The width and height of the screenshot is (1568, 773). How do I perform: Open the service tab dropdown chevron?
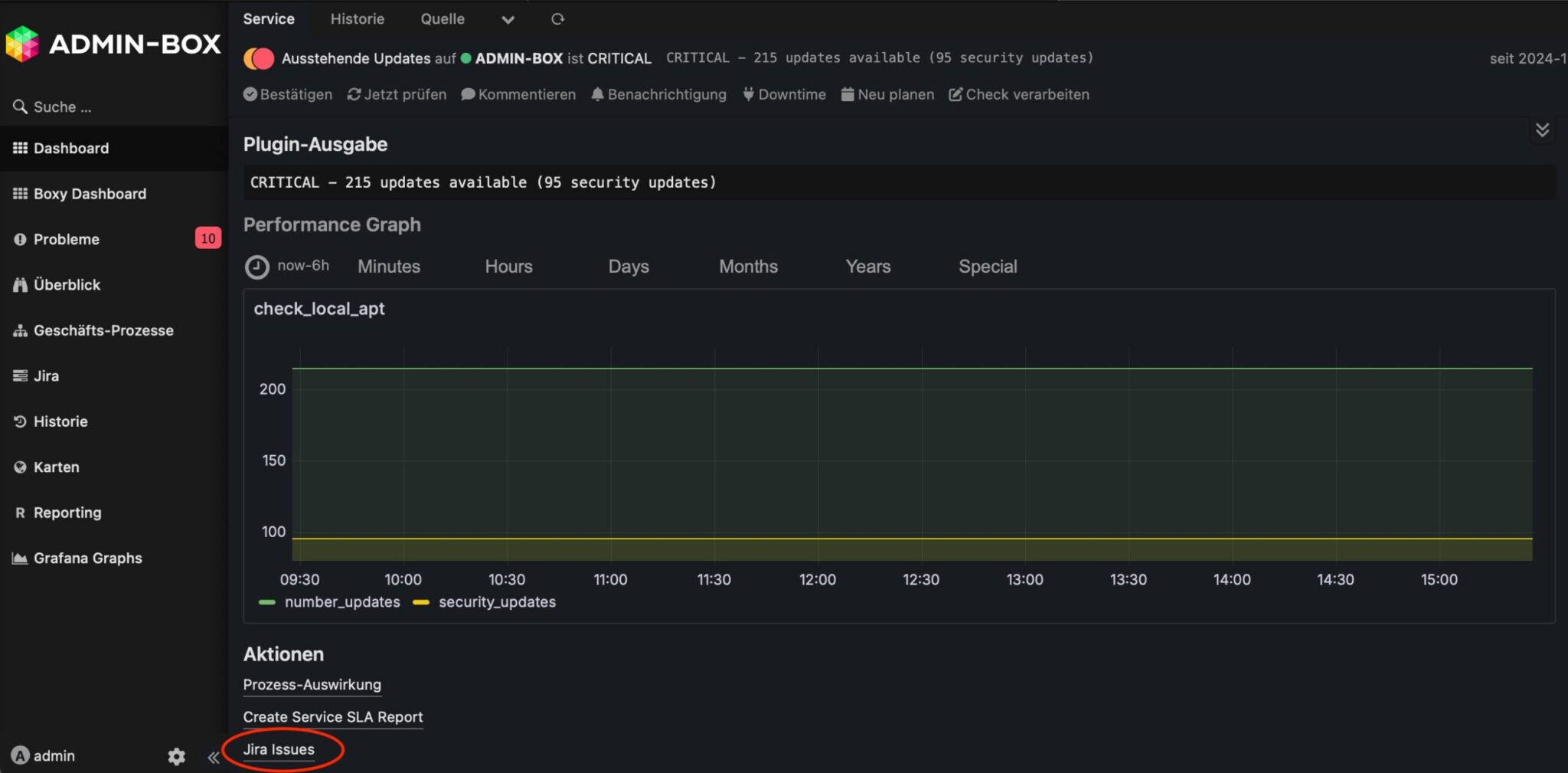(508, 19)
